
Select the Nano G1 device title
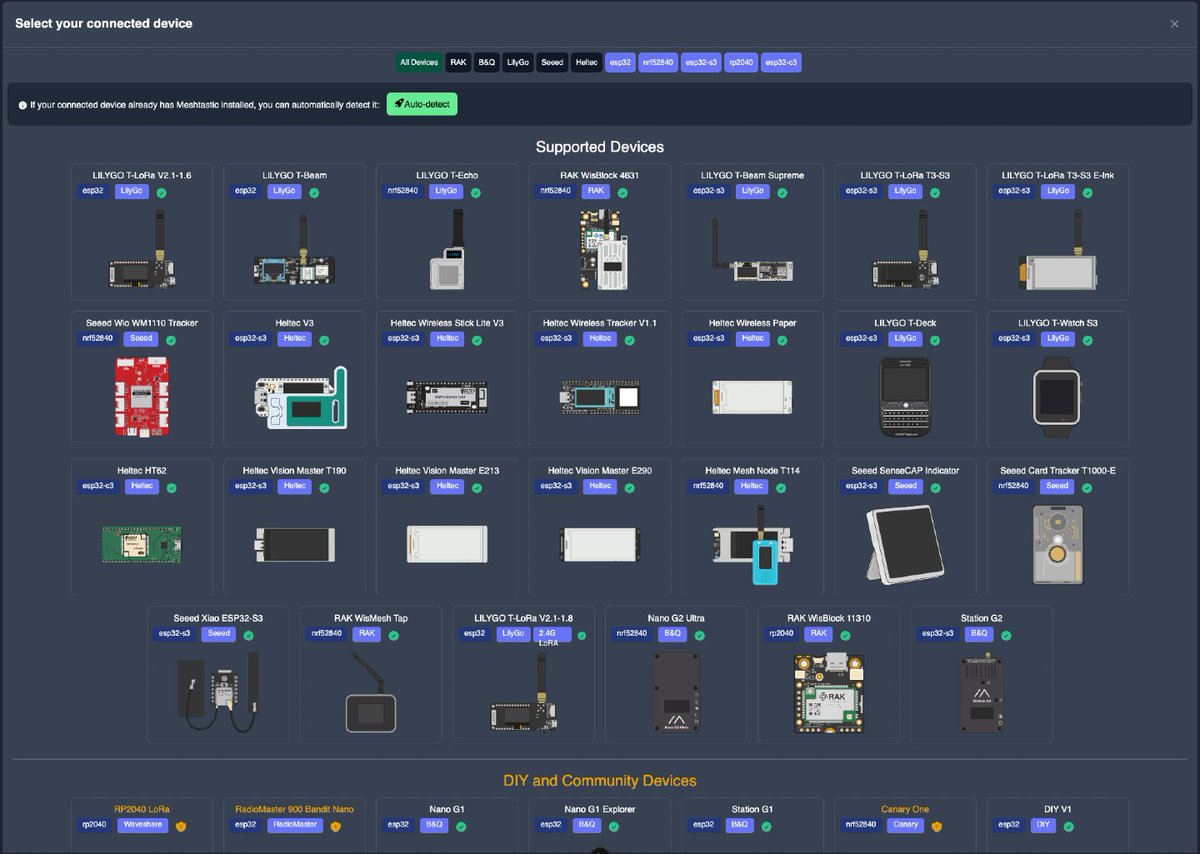446,809
